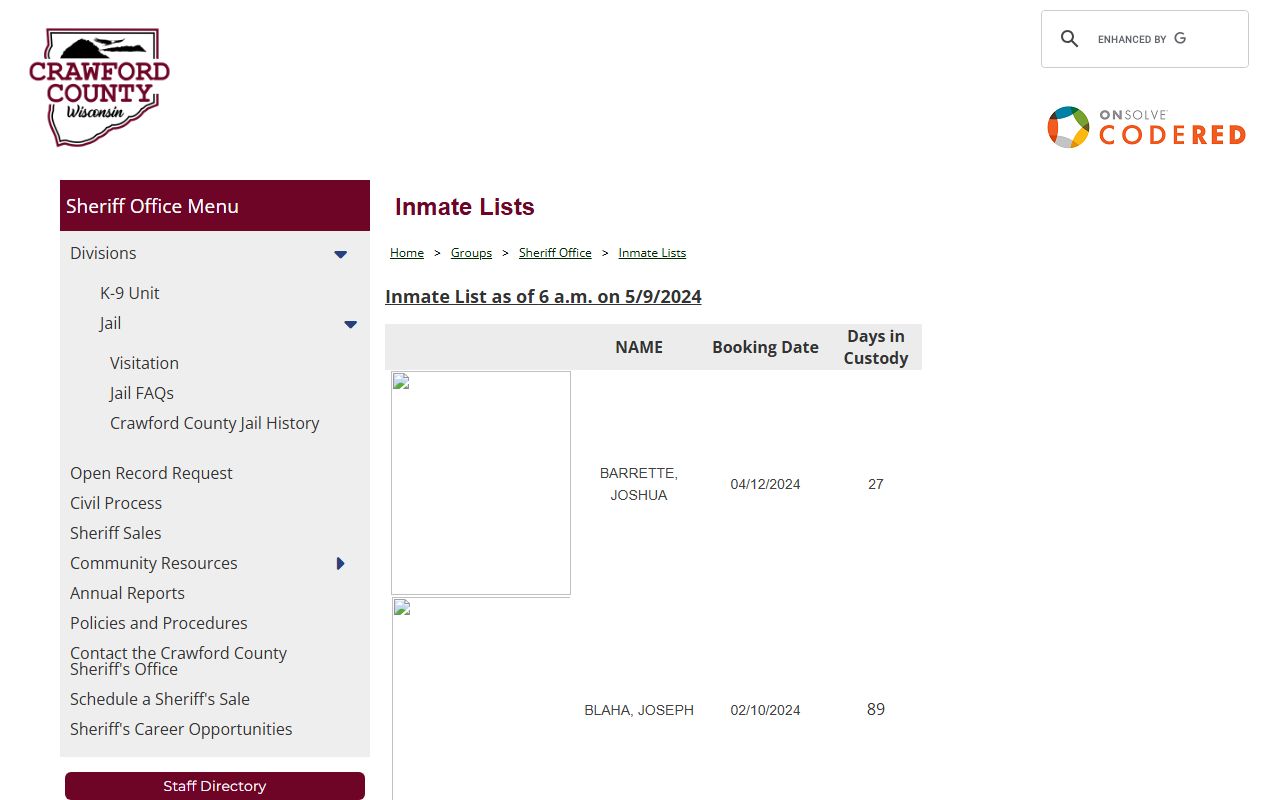The width and height of the screenshot is (1280, 800).
Task: View Policies and Procedures
Action: click(158, 623)
